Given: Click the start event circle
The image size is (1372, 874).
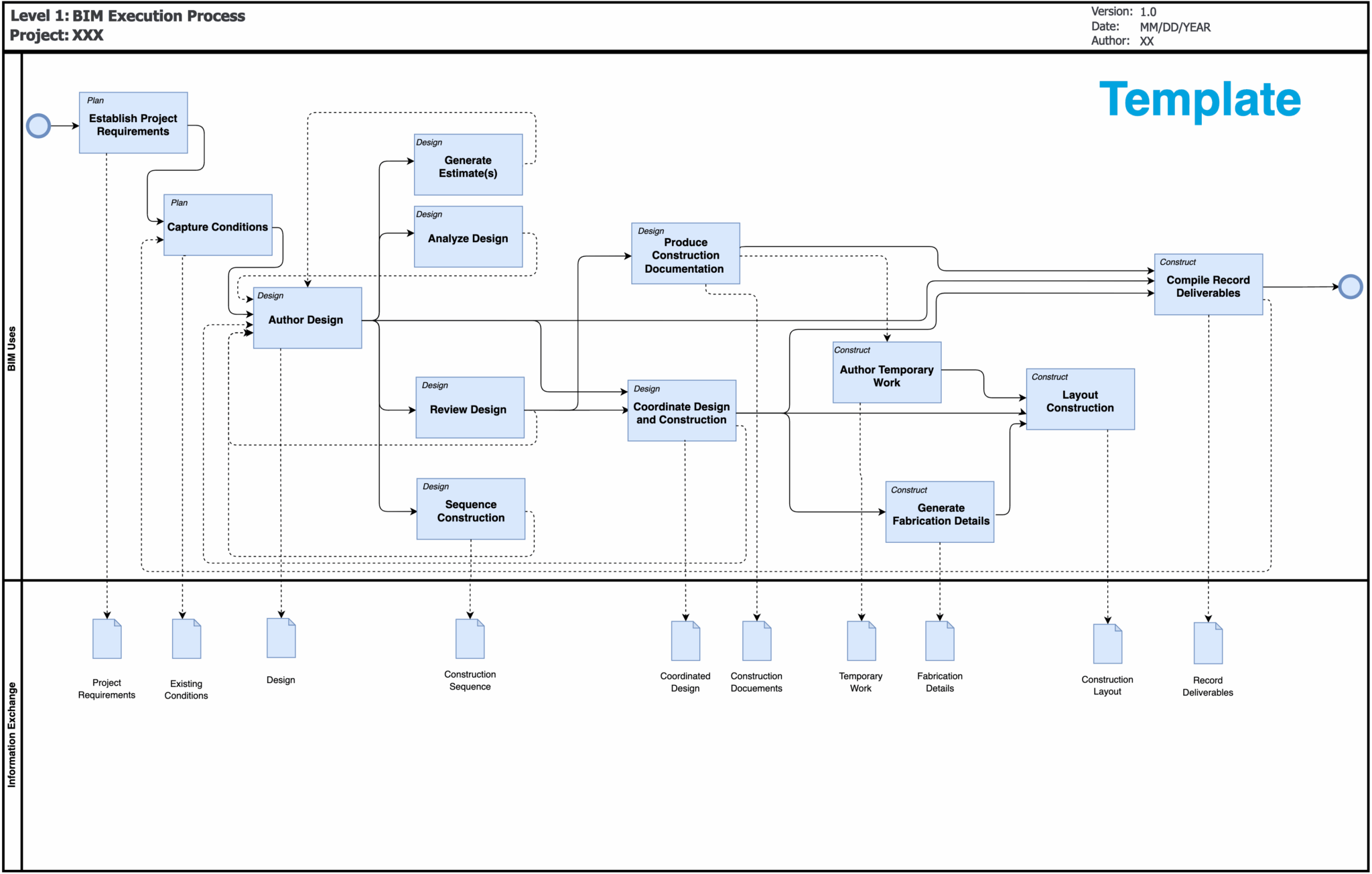Looking at the screenshot, I should click(x=38, y=125).
